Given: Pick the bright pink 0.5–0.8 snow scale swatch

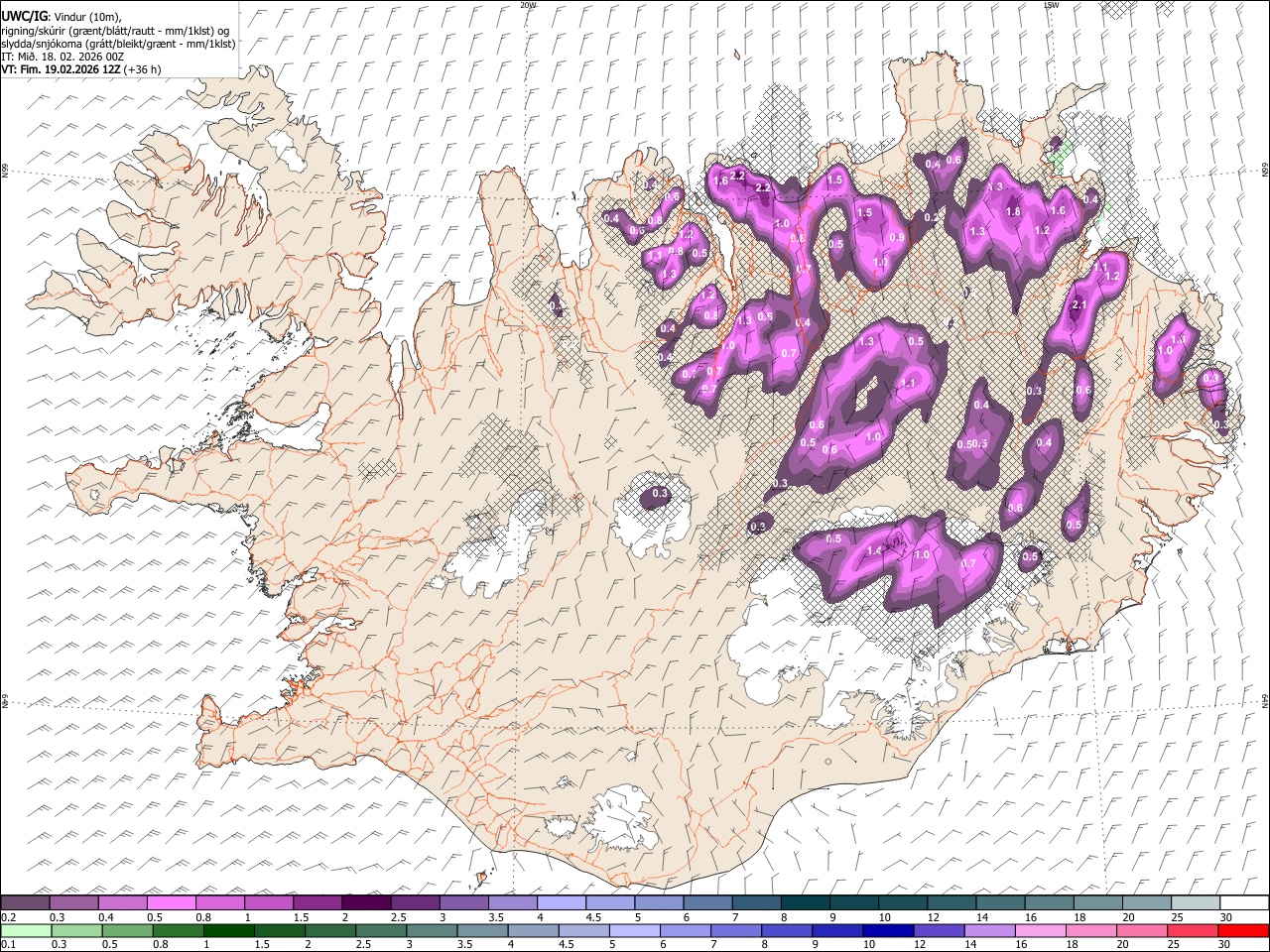Looking at the screenshot, I should (x=171, y=902).
